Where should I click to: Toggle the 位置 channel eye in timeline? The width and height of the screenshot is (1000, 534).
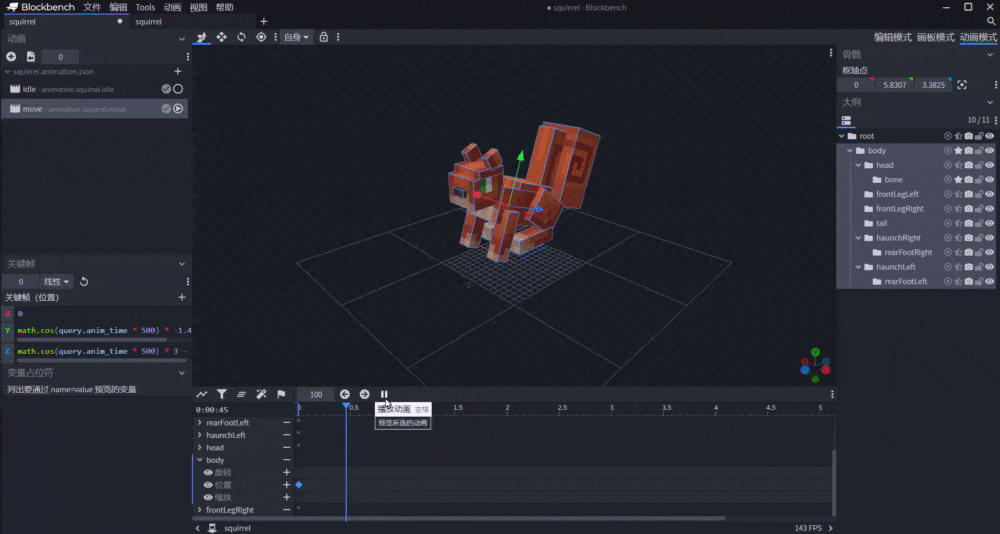(x=208, y=485)
